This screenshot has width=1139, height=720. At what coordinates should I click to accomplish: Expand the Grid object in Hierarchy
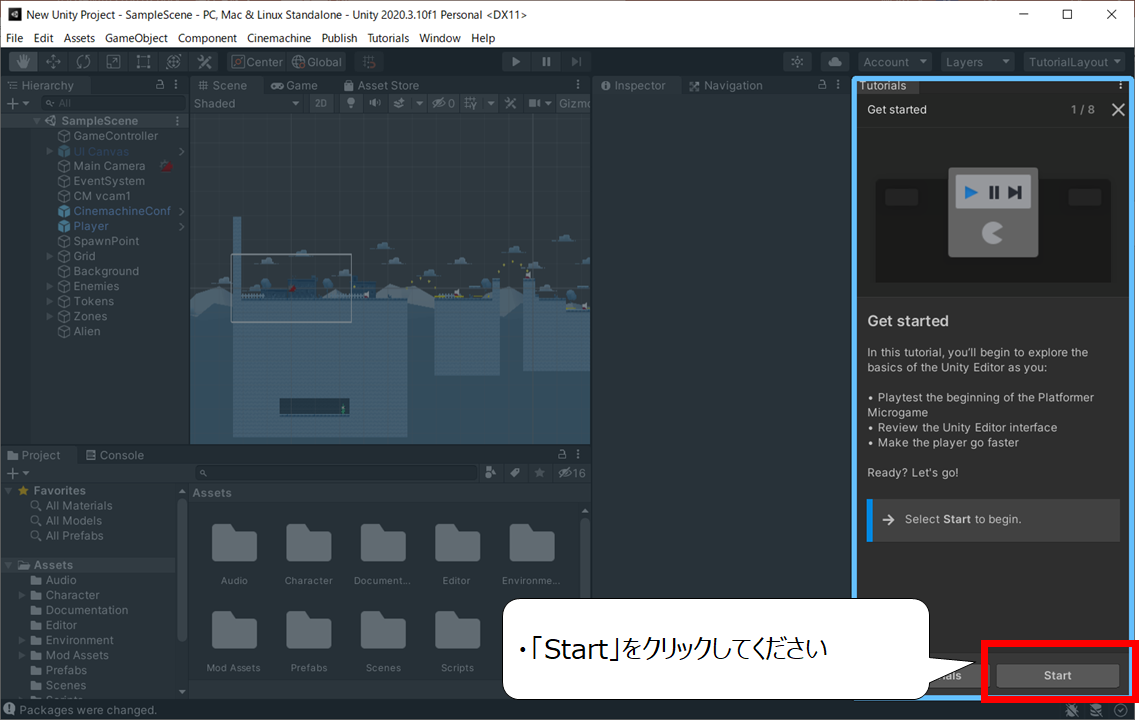[x=49, y=256]
